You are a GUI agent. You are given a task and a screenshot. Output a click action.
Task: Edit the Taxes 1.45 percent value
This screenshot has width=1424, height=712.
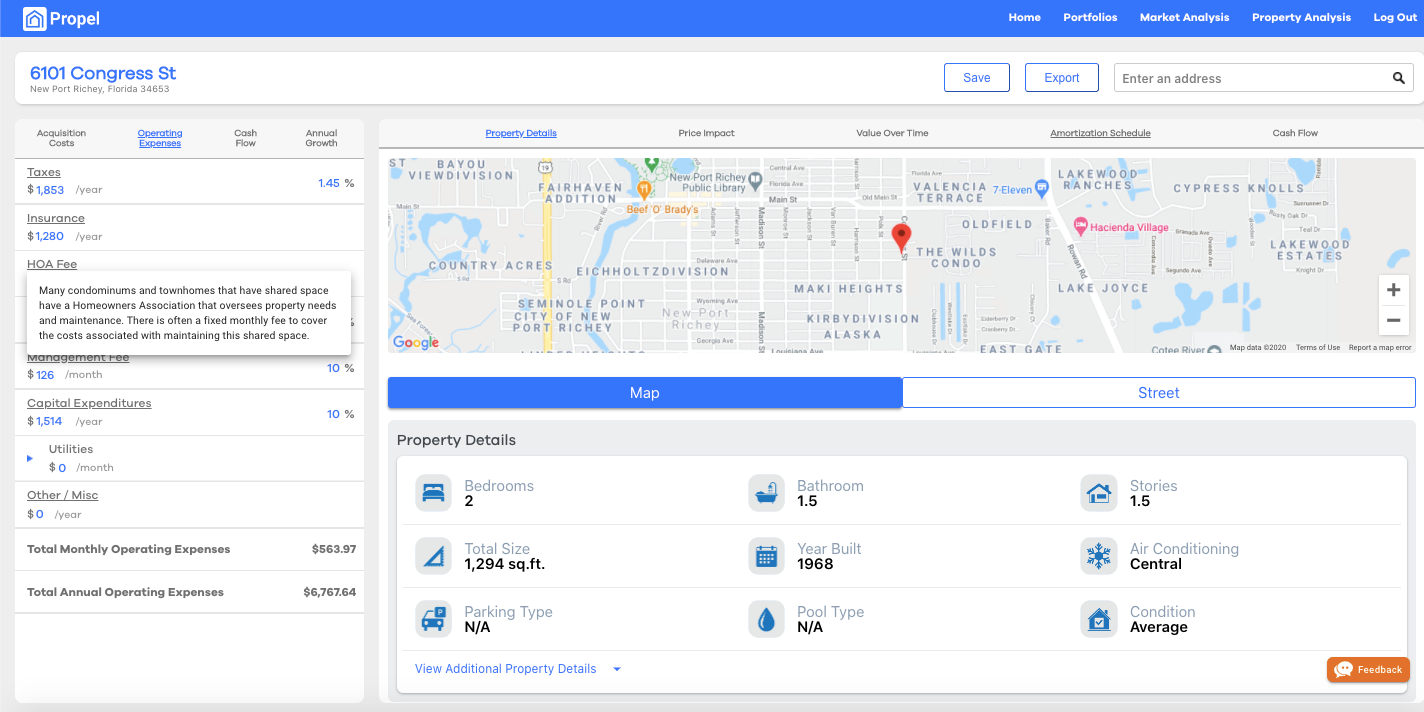tap(329, 183)
